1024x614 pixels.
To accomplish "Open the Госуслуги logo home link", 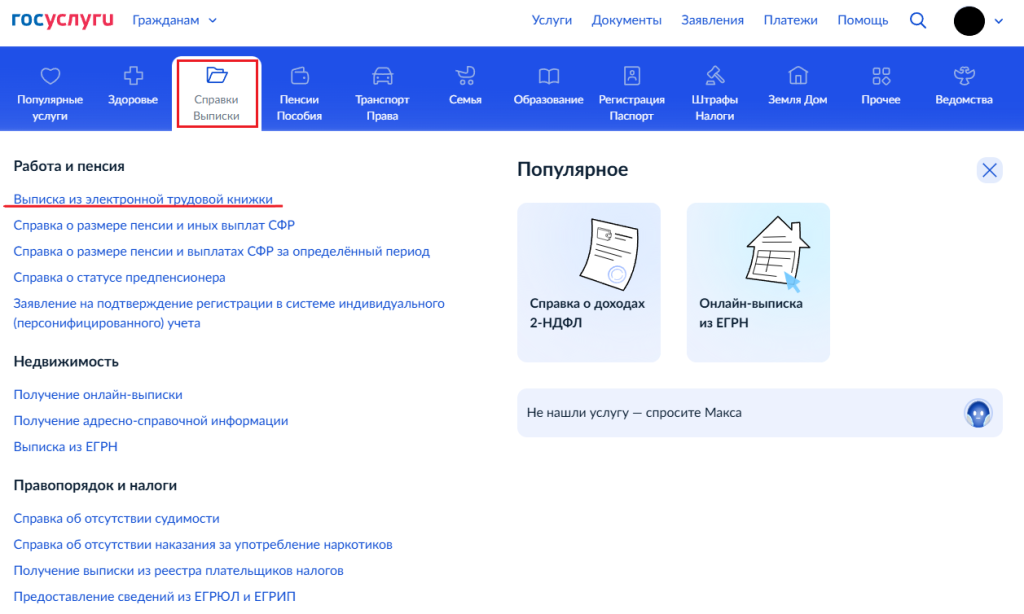I will (x=63, y=20).
